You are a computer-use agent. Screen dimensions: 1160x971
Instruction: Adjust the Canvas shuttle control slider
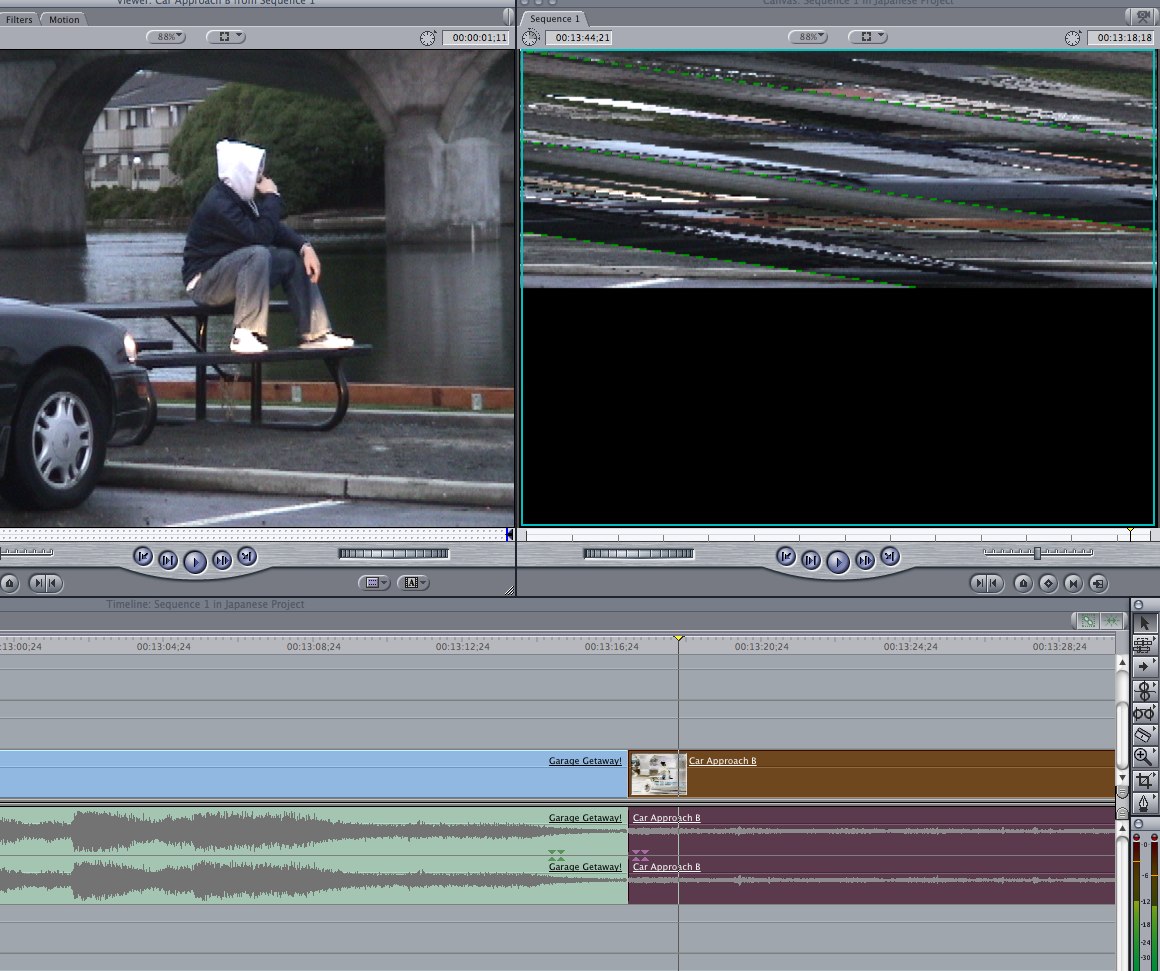click(1037, 553)
